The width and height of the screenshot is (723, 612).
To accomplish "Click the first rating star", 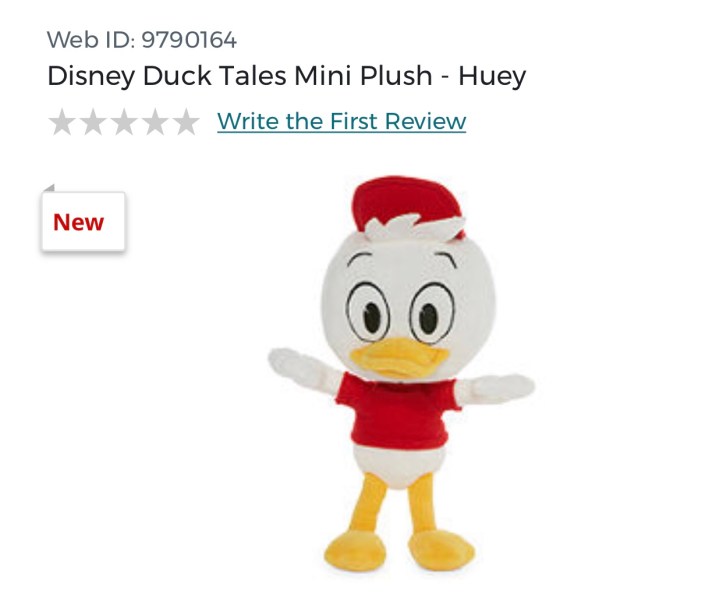I will click(62, 122).
